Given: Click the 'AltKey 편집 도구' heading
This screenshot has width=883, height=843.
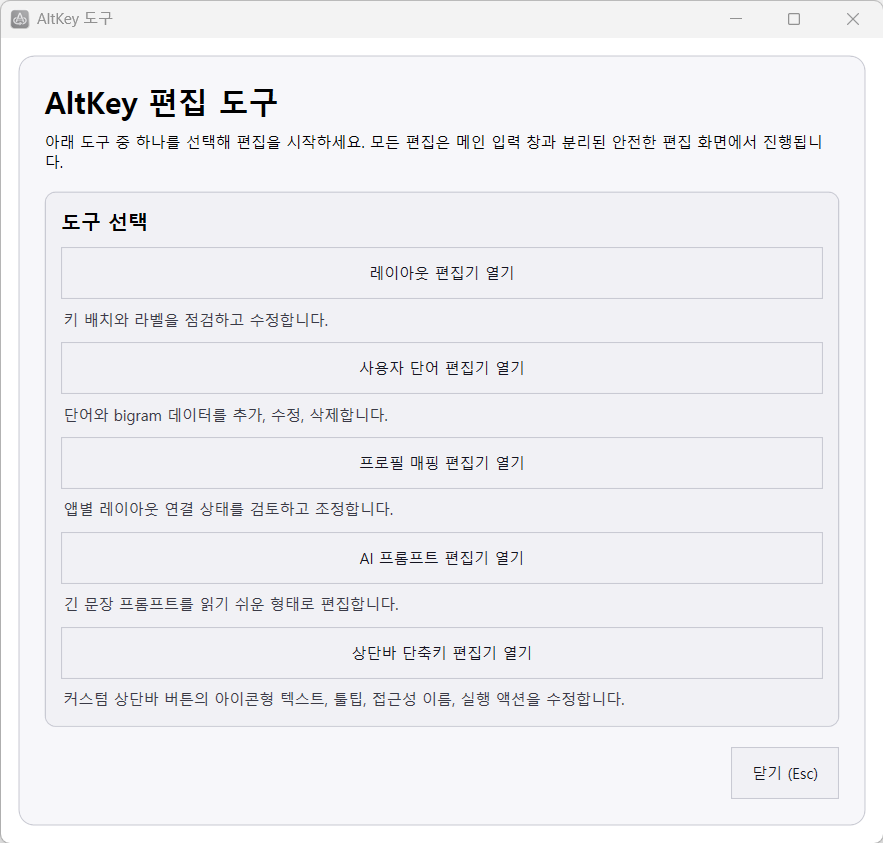Looking at the screenshot, I should coord(161,104).
